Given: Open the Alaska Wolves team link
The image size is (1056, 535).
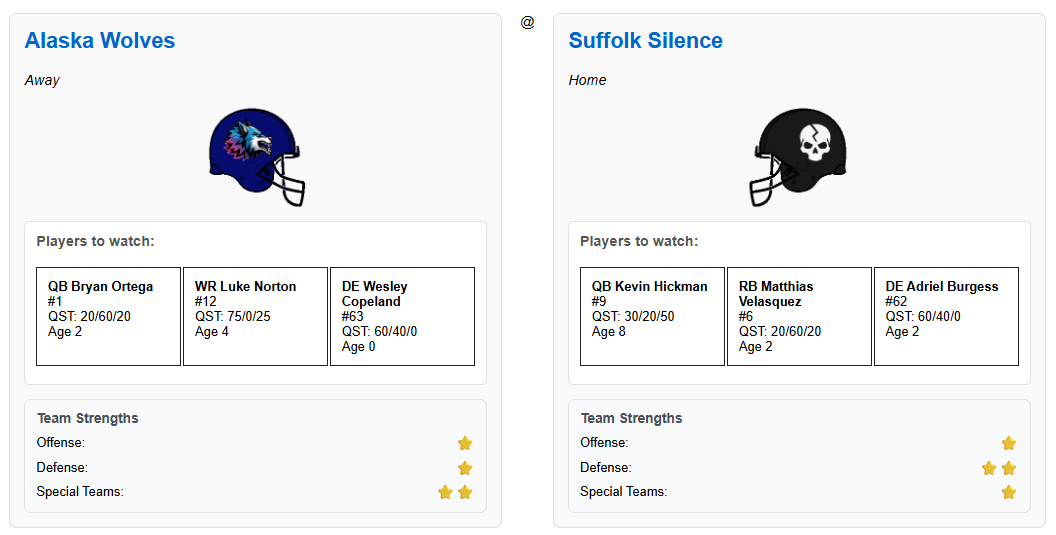Looking at the screenshot, I should point(100,41).
